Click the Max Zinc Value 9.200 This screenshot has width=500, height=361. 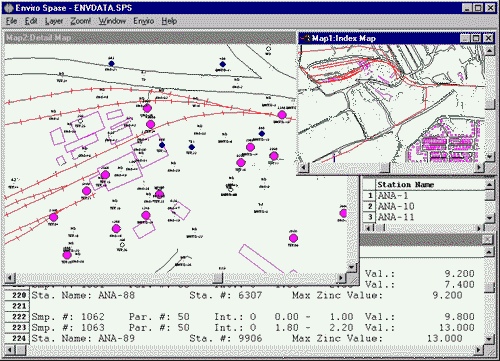447,295
